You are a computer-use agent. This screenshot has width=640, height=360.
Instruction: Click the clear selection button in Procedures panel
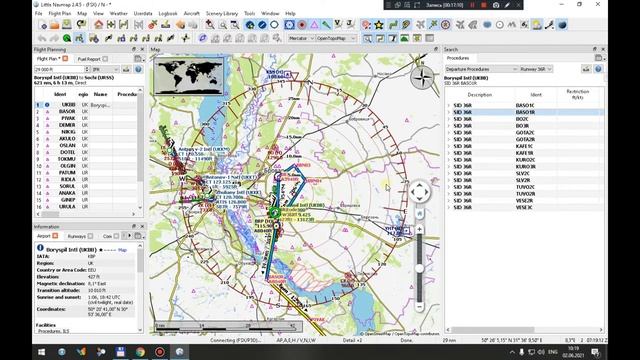tap(586, 69)
